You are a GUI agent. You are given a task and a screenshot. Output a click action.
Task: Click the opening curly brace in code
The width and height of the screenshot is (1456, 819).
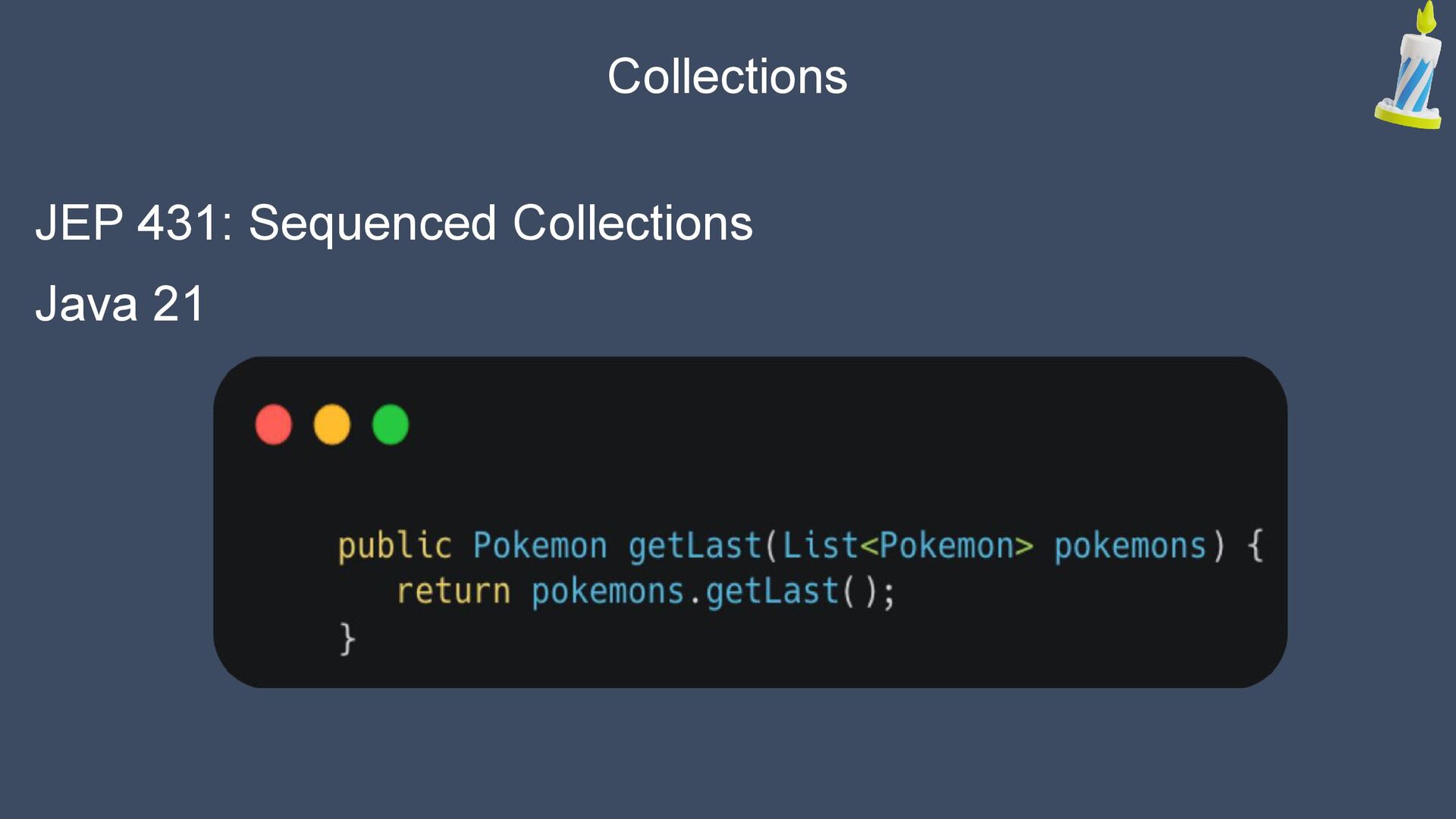1255,545
